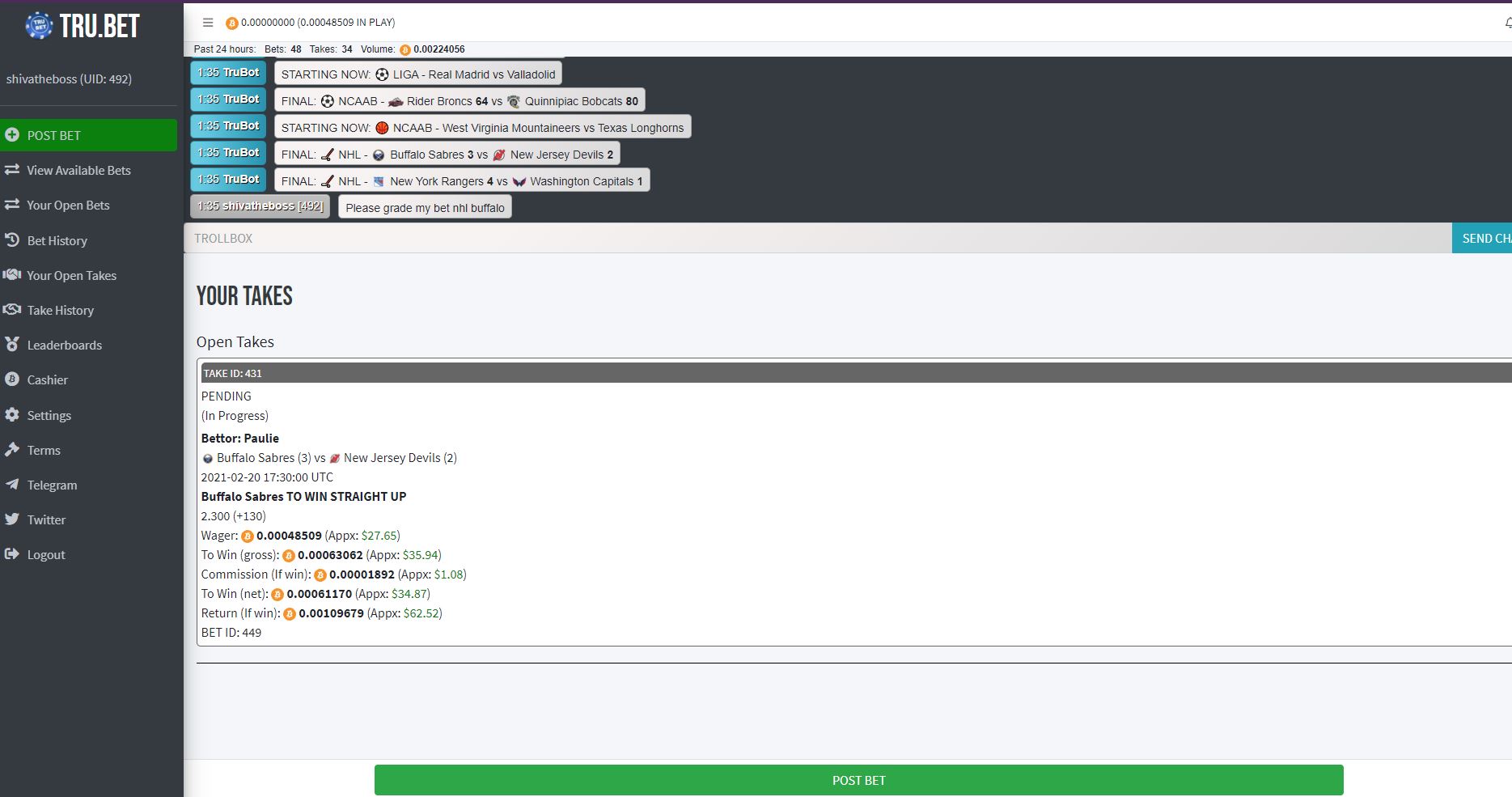Click the To Win (gross) amount 0.00063062
Image resolution: width=1512 pixels, height=797 pixels.
[330, 555]
